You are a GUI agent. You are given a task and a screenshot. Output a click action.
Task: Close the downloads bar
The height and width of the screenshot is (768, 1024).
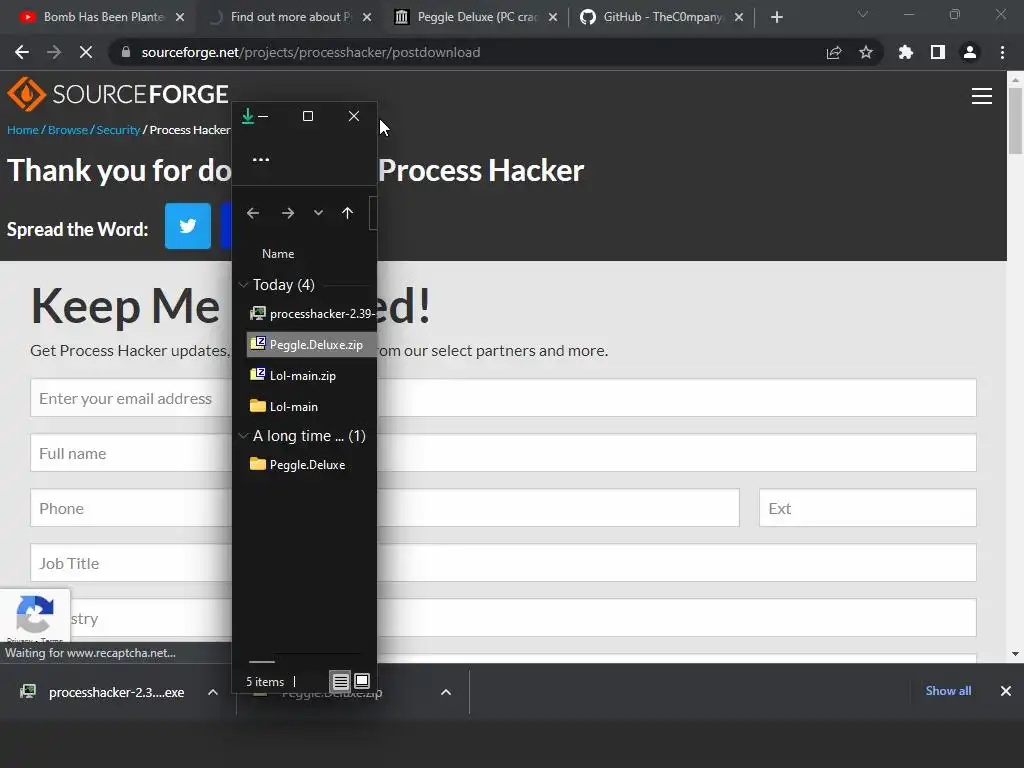click(x=1006, y=691)
